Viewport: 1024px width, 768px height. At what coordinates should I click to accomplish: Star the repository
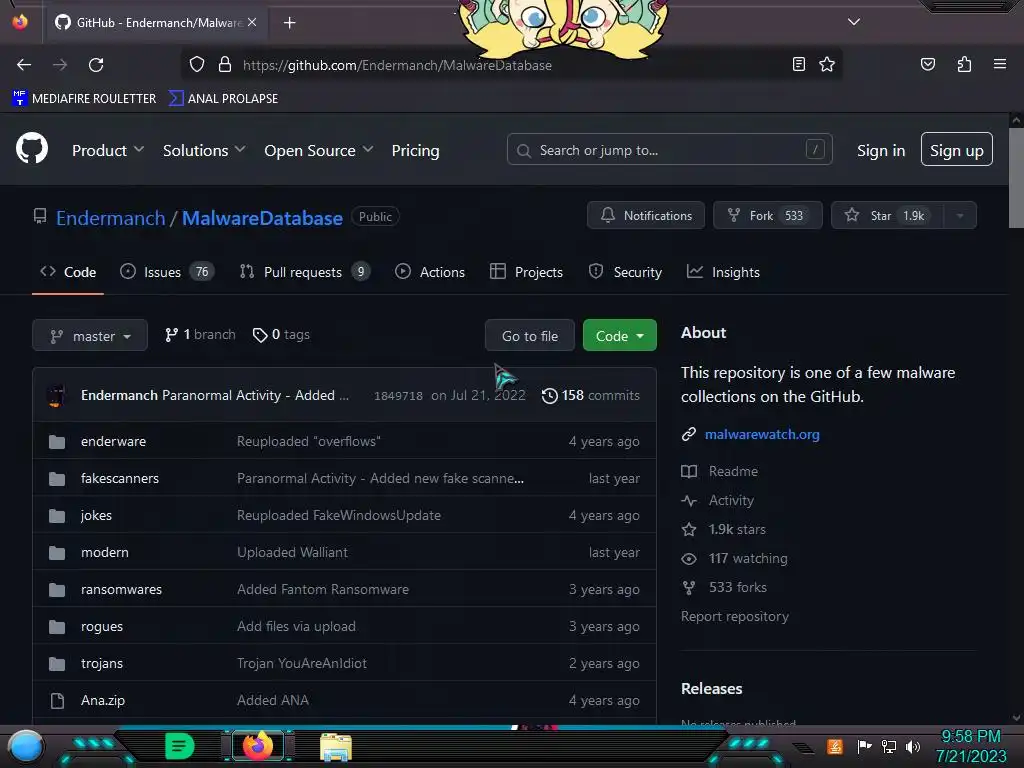point(888,215)
